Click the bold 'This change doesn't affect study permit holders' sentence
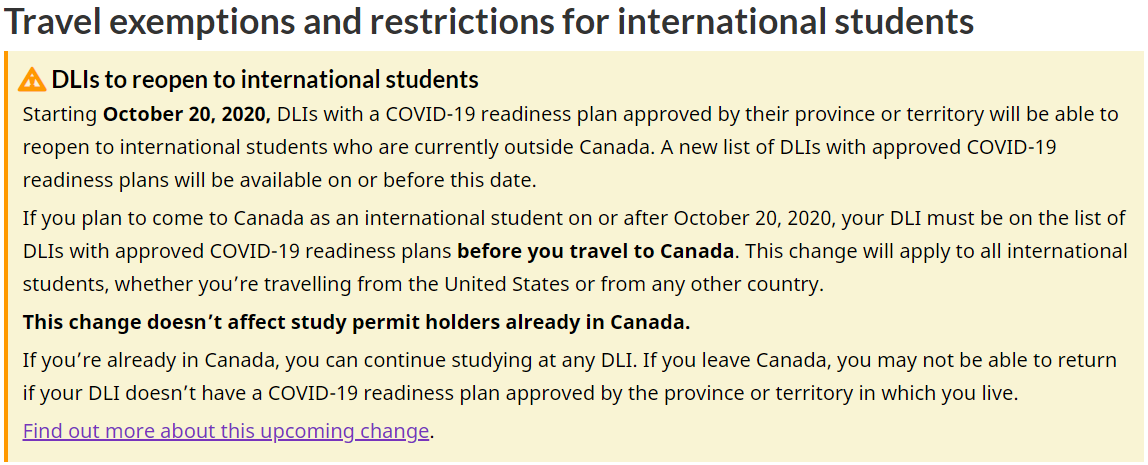This screenshot has width=1148, height=465. [x=357, y=322]
